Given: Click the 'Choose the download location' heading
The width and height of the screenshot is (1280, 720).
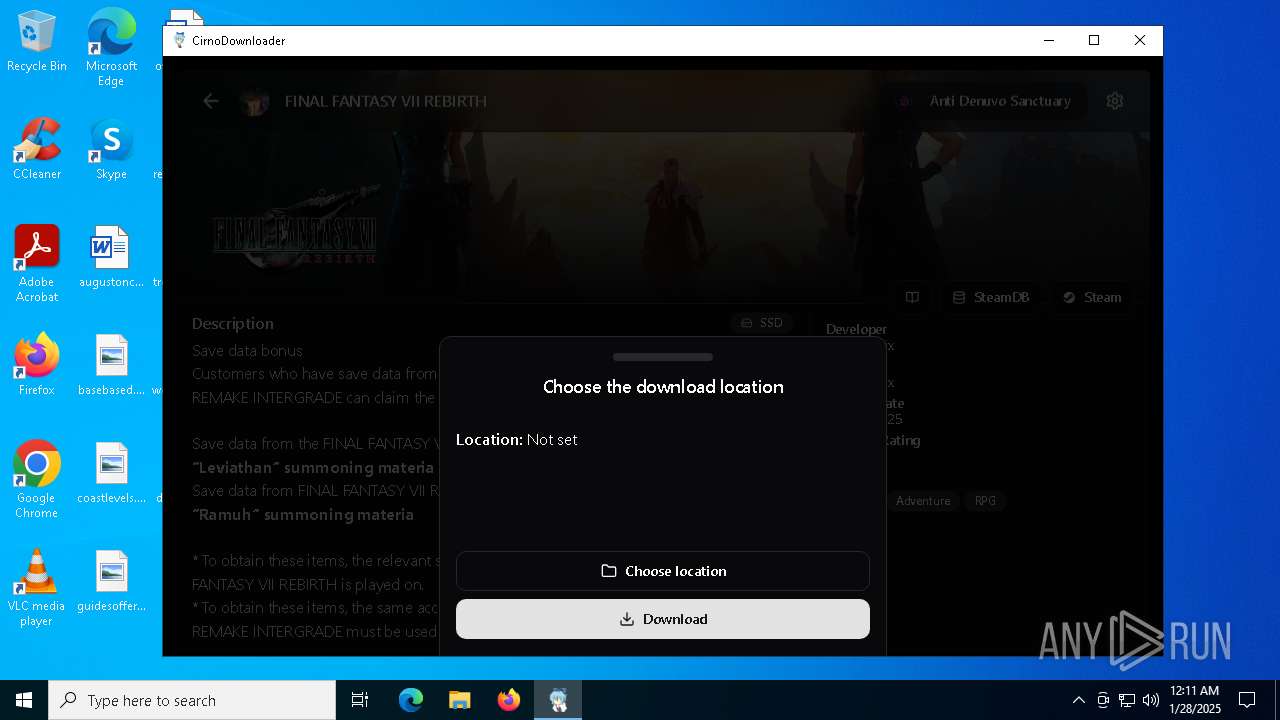Looking at the screenshot, I should point(663,387).
